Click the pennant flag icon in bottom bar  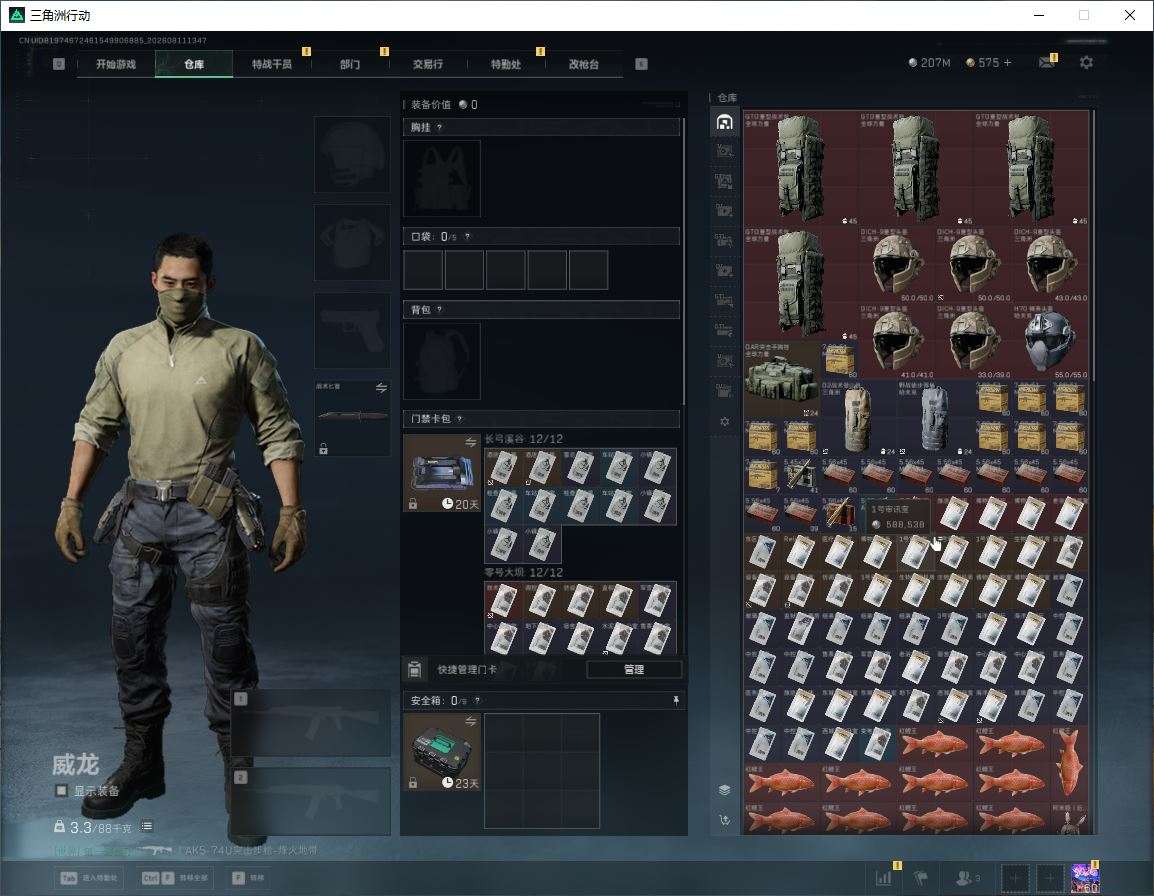point(920,878)
